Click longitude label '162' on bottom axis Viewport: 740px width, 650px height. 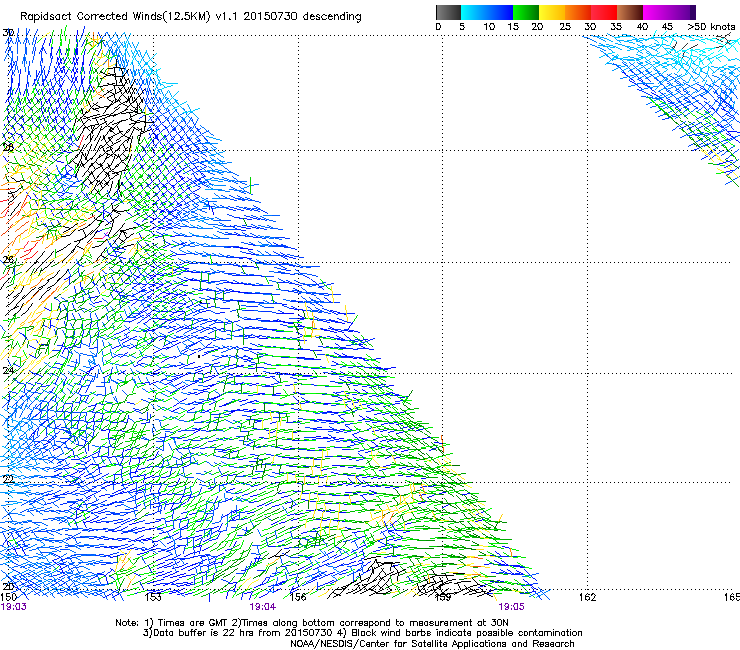588,597
